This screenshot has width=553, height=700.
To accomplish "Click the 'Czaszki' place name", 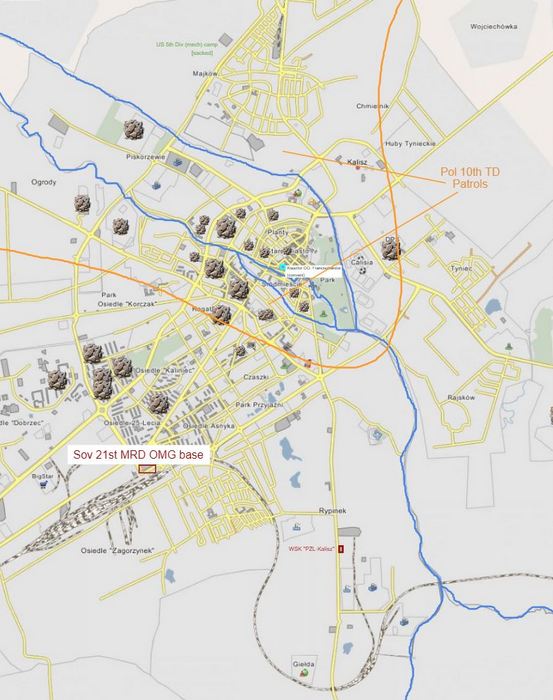I will click(x=256, y=377).
